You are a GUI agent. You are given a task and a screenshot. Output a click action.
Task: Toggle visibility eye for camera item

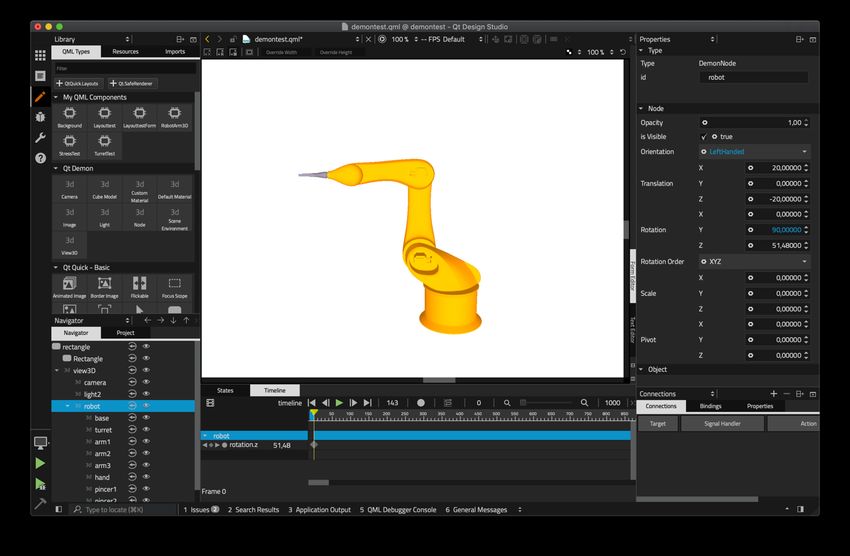(x=146, y=382)
